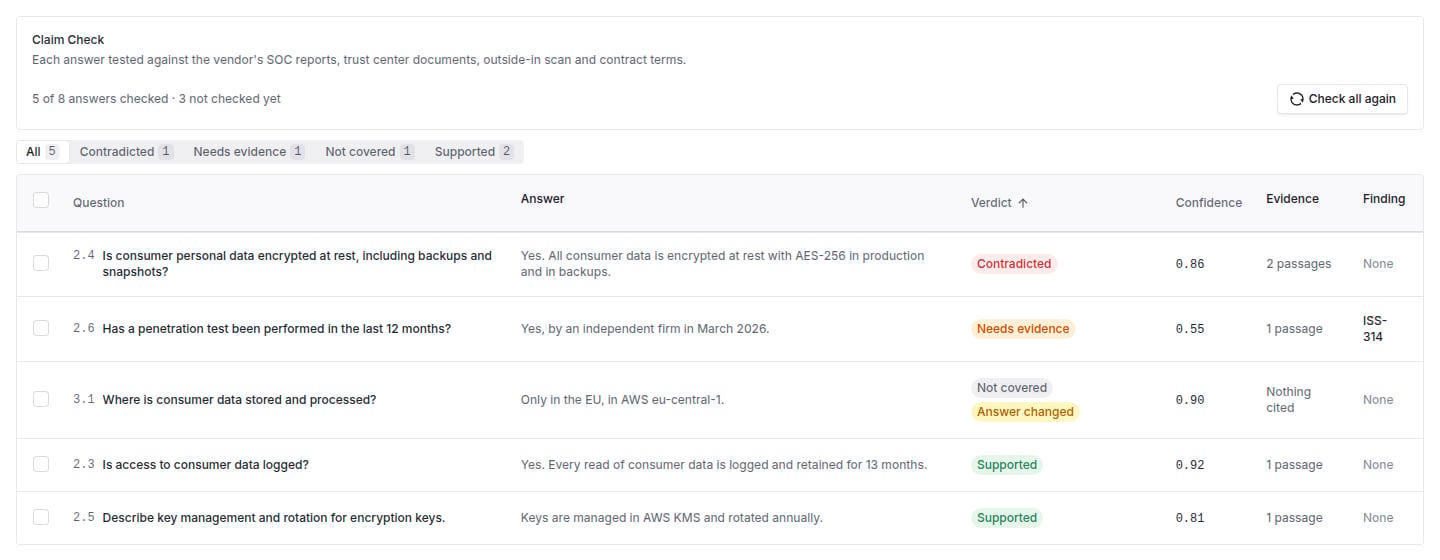
Task: Click the Answer changed badge
Action: pos(1025,412)
